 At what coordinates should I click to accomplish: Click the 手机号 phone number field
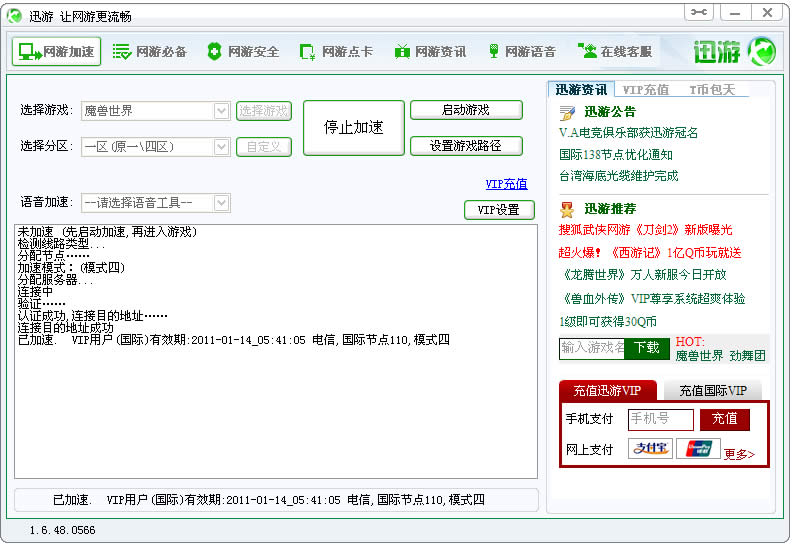(x=660, y=419)
